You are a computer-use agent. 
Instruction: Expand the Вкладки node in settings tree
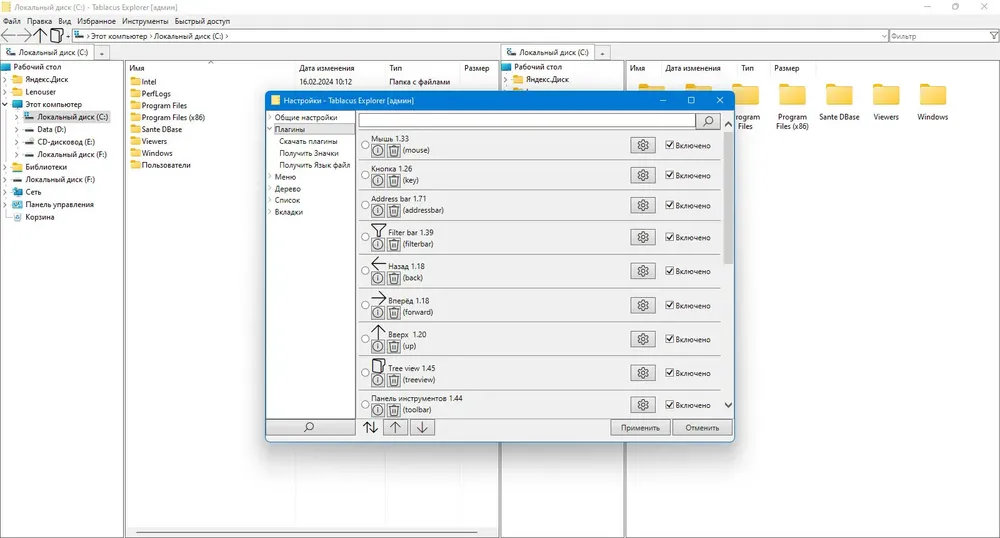click(x=270, y=212)
